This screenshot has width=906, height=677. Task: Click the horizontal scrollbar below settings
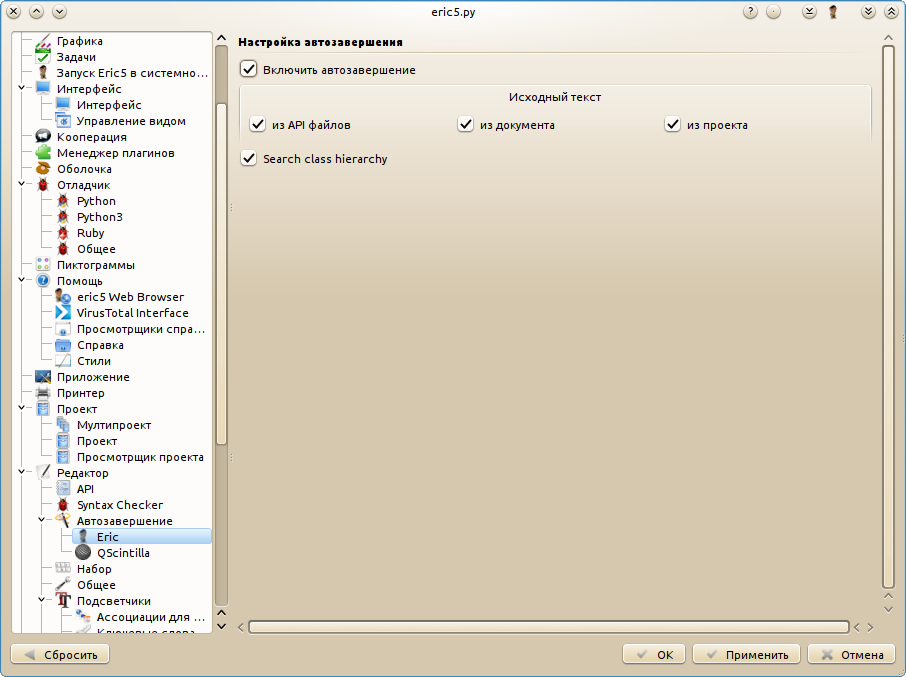(548, 627)
